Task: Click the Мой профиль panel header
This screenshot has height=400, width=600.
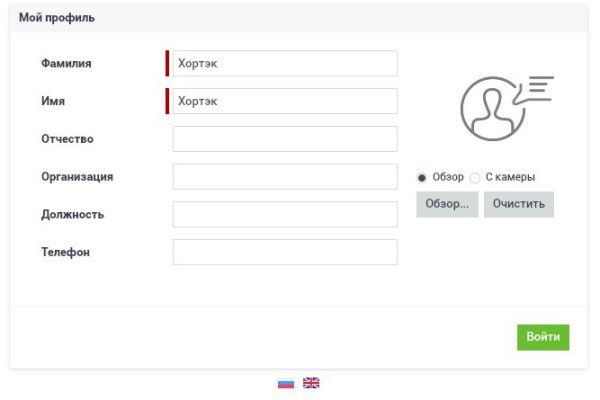Action: pyautogui.click(x=55, y=18)
